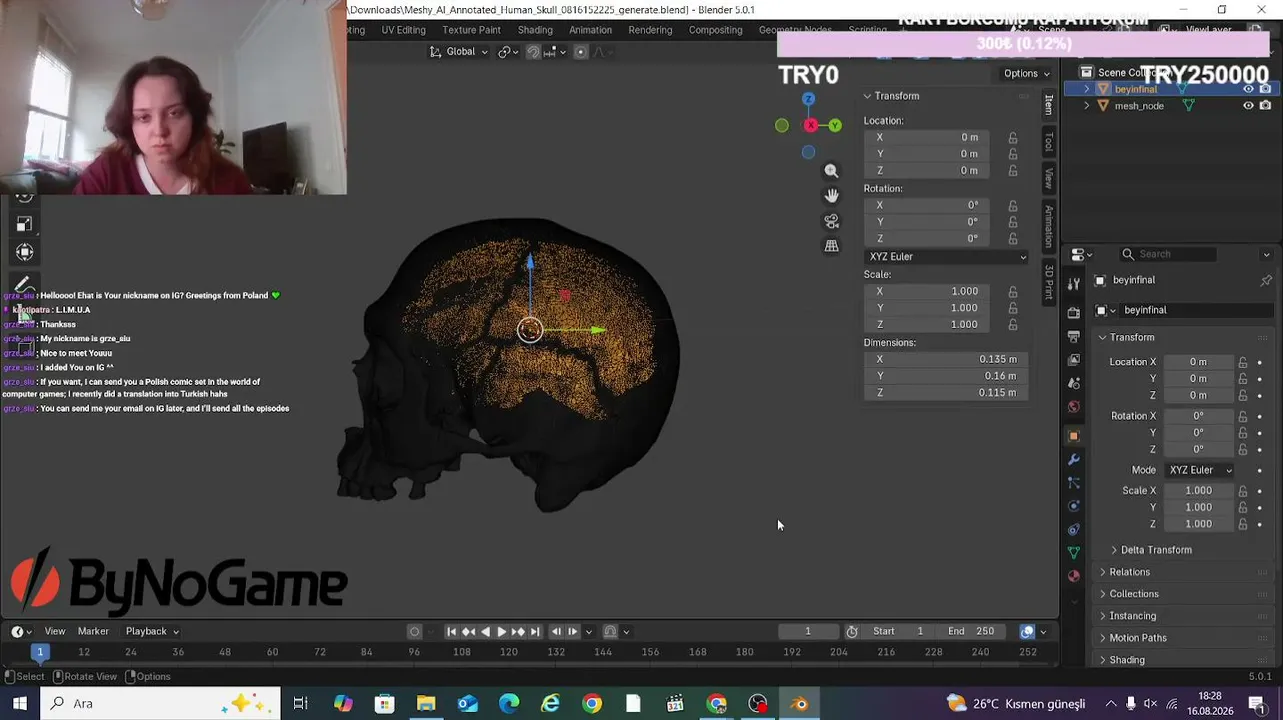Select the Scale tool in left toolbar

pyautogui.click(x=25, y=224)
